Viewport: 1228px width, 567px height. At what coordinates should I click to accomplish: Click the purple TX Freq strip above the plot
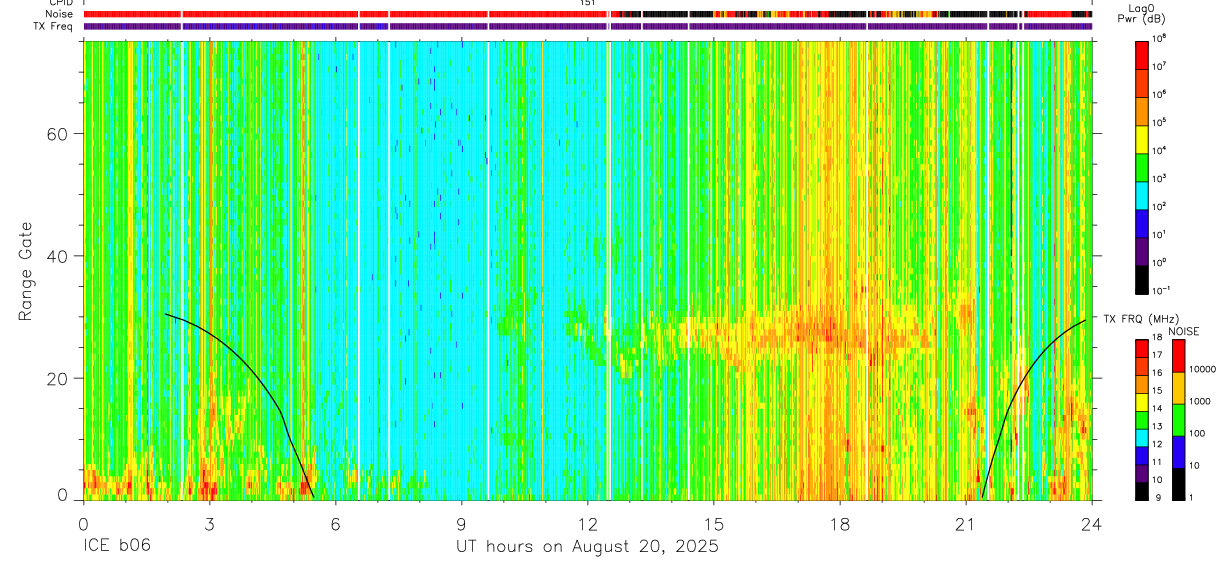[x=588, y=26]
